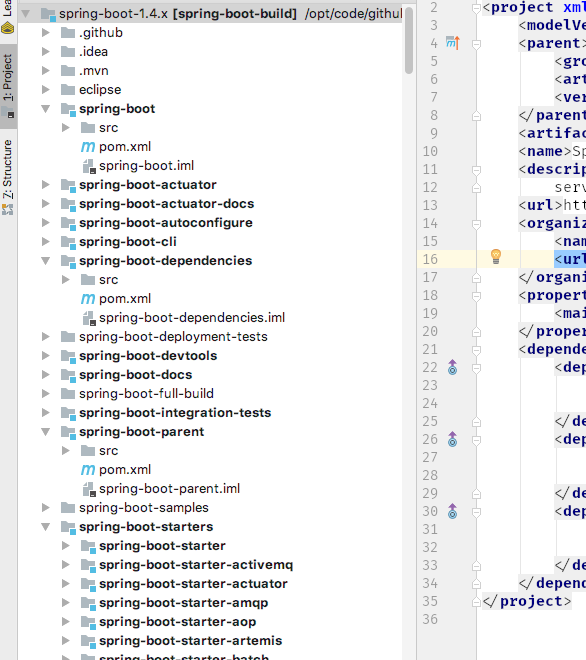This screenshot has width=586, height=660.
Task: Click the Maven icon of spring-boot-parent pom.xml
Action: coord(88,470)
